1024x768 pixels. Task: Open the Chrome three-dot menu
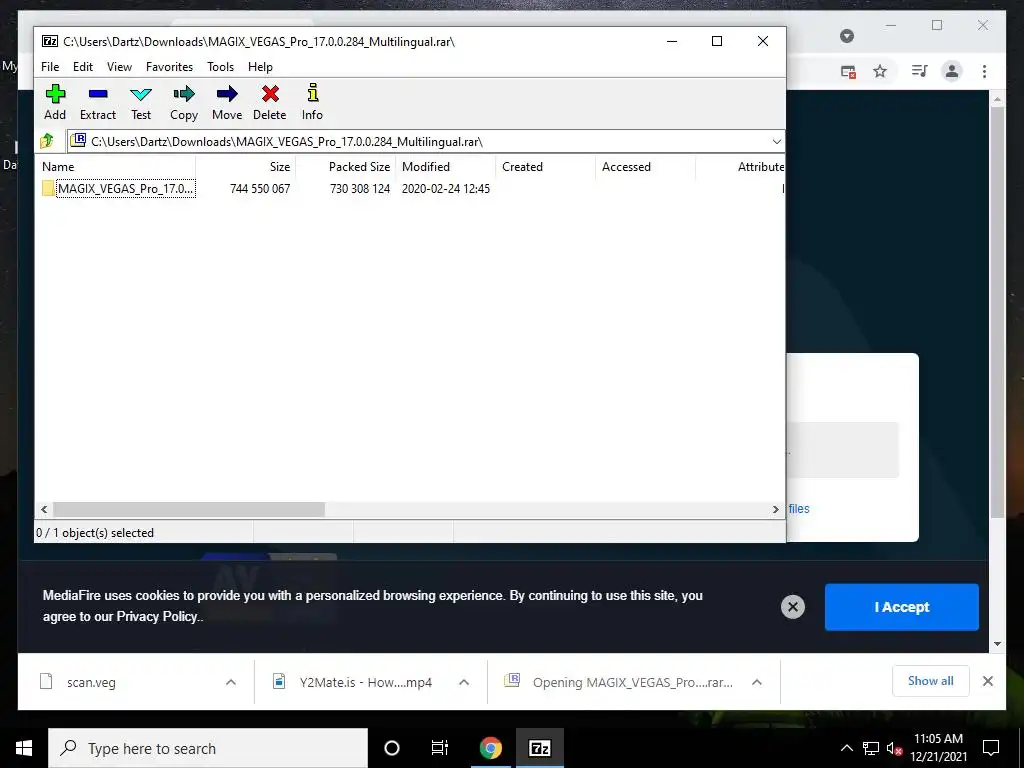click(984, 71)
